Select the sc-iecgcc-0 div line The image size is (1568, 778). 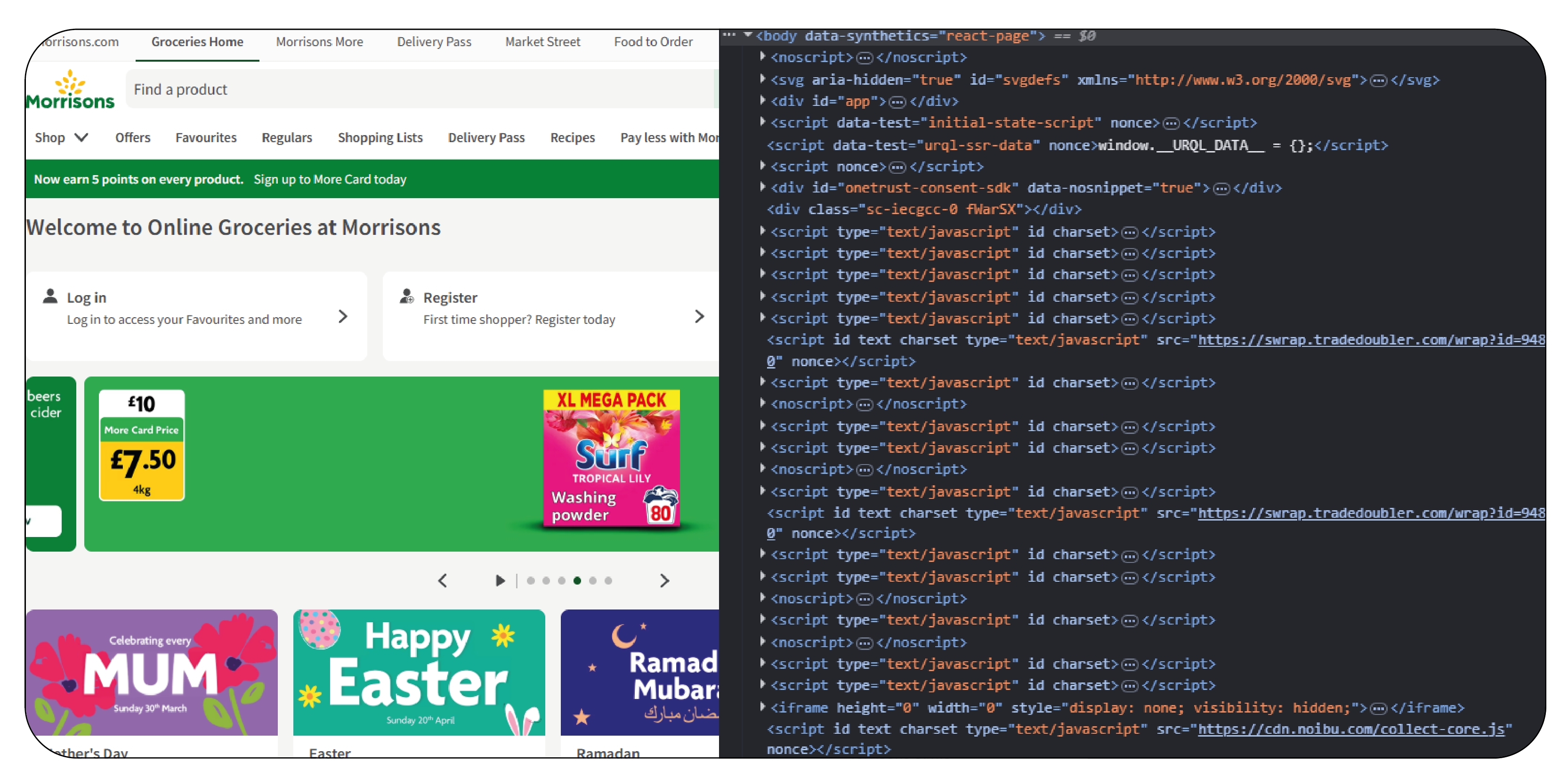point(924,209)
